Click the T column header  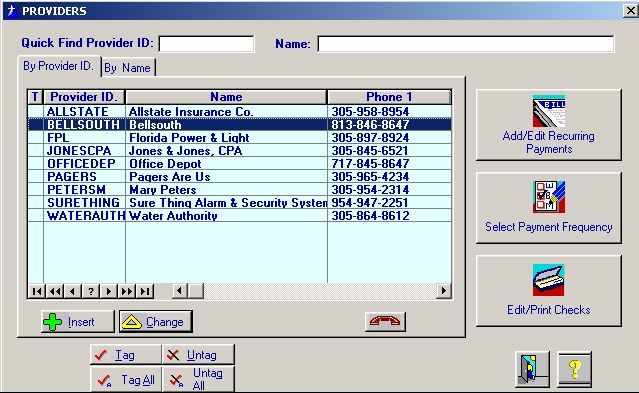pyautogui.click(x=35, y=97)
